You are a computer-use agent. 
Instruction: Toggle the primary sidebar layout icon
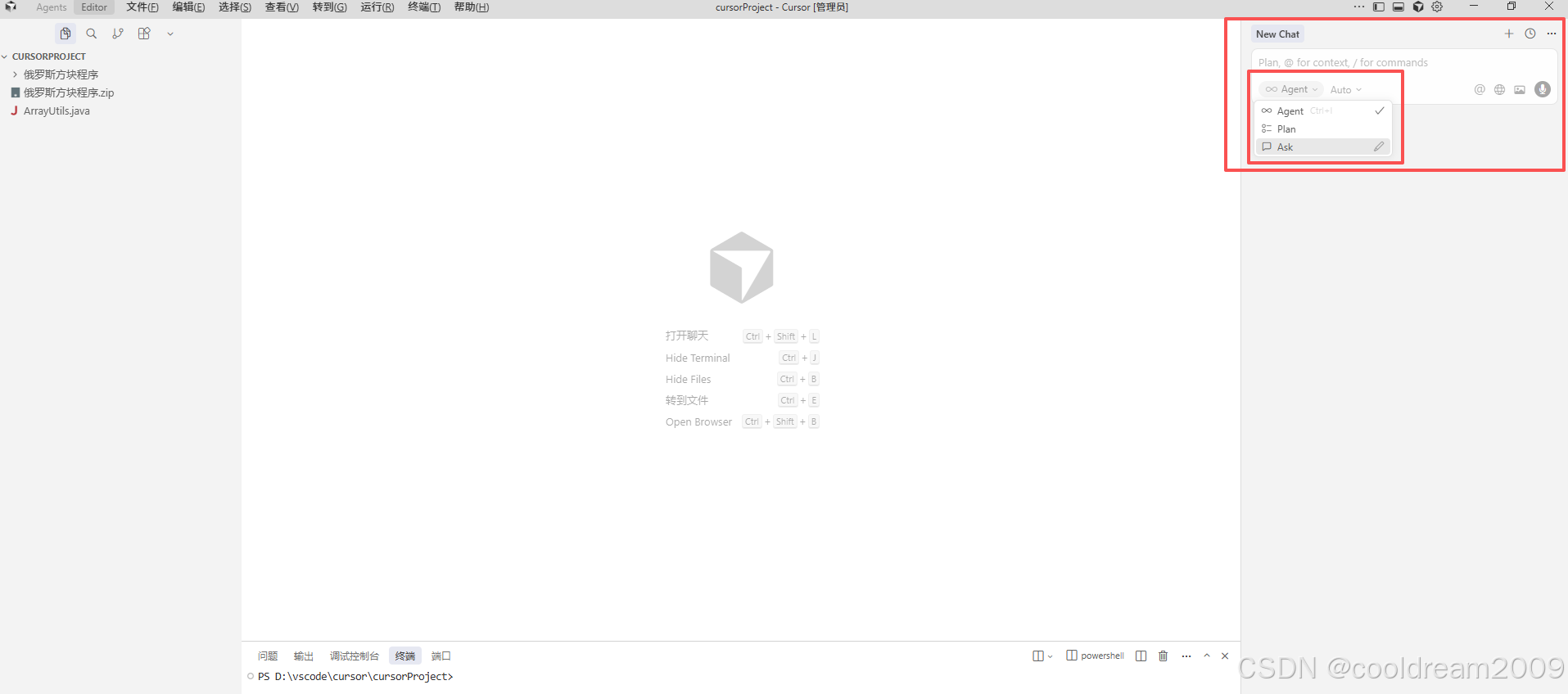[x=1379, y=7]
